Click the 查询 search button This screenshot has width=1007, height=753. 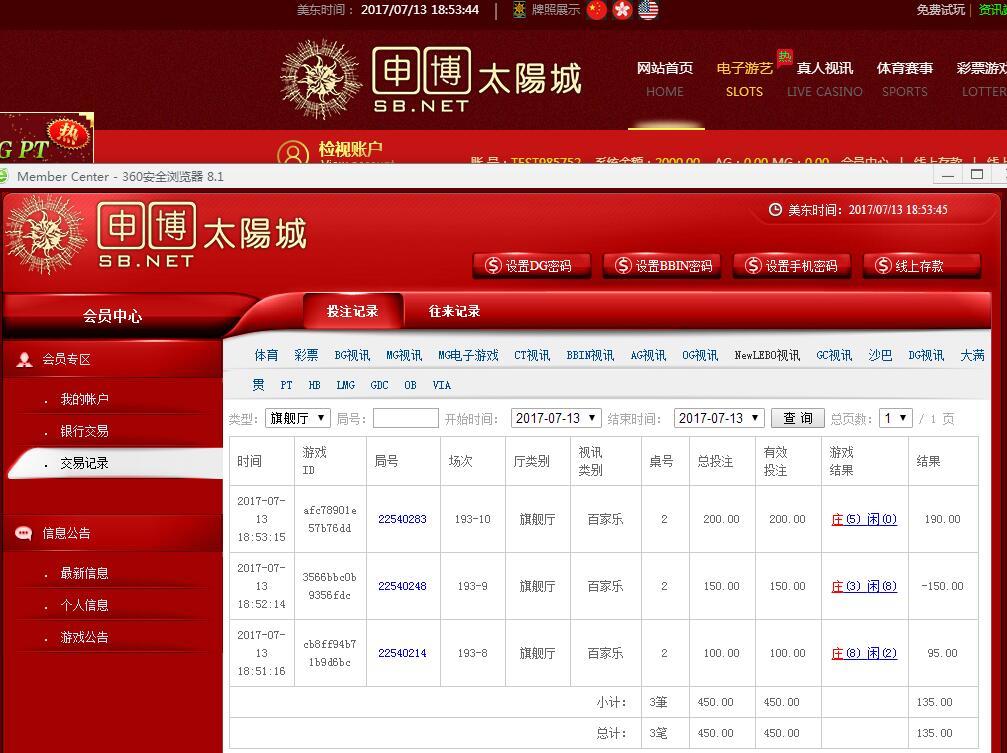[798, 418]
